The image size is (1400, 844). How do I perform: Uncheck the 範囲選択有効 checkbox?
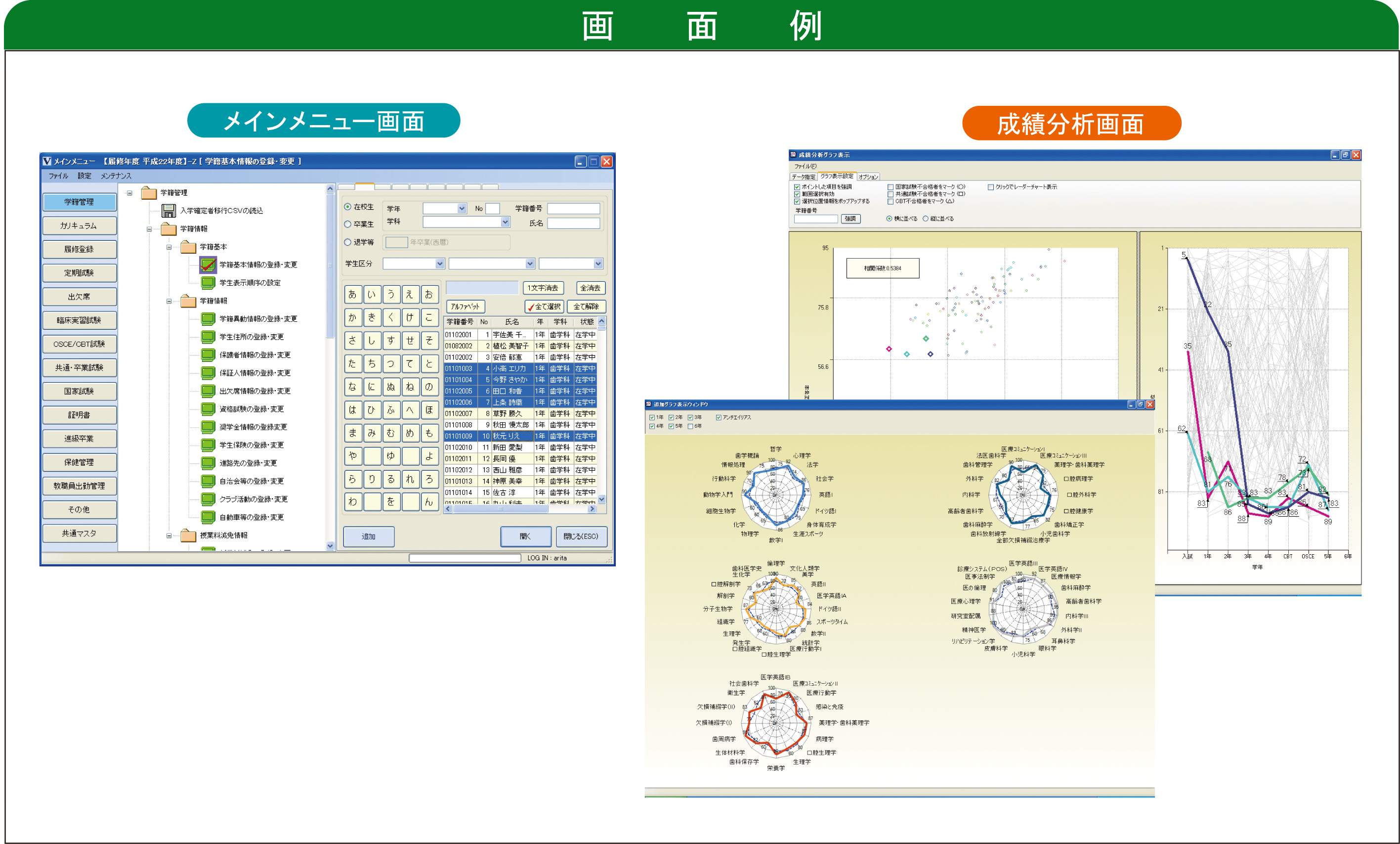tap(797, 194)
